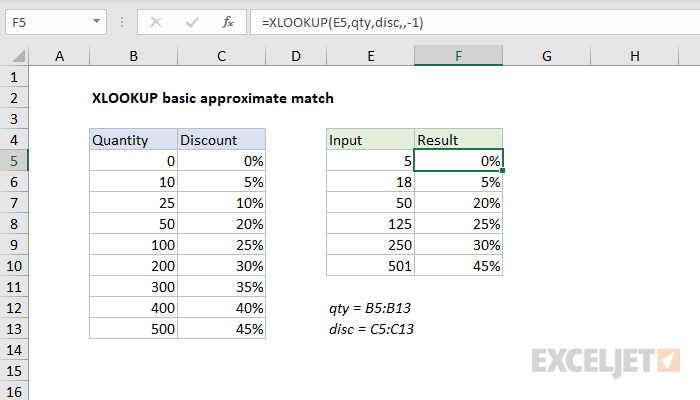The width and height of the screenshot is (700, 400).
Task: Click the 'Quantity' header cell
Action: pos(133,140)
